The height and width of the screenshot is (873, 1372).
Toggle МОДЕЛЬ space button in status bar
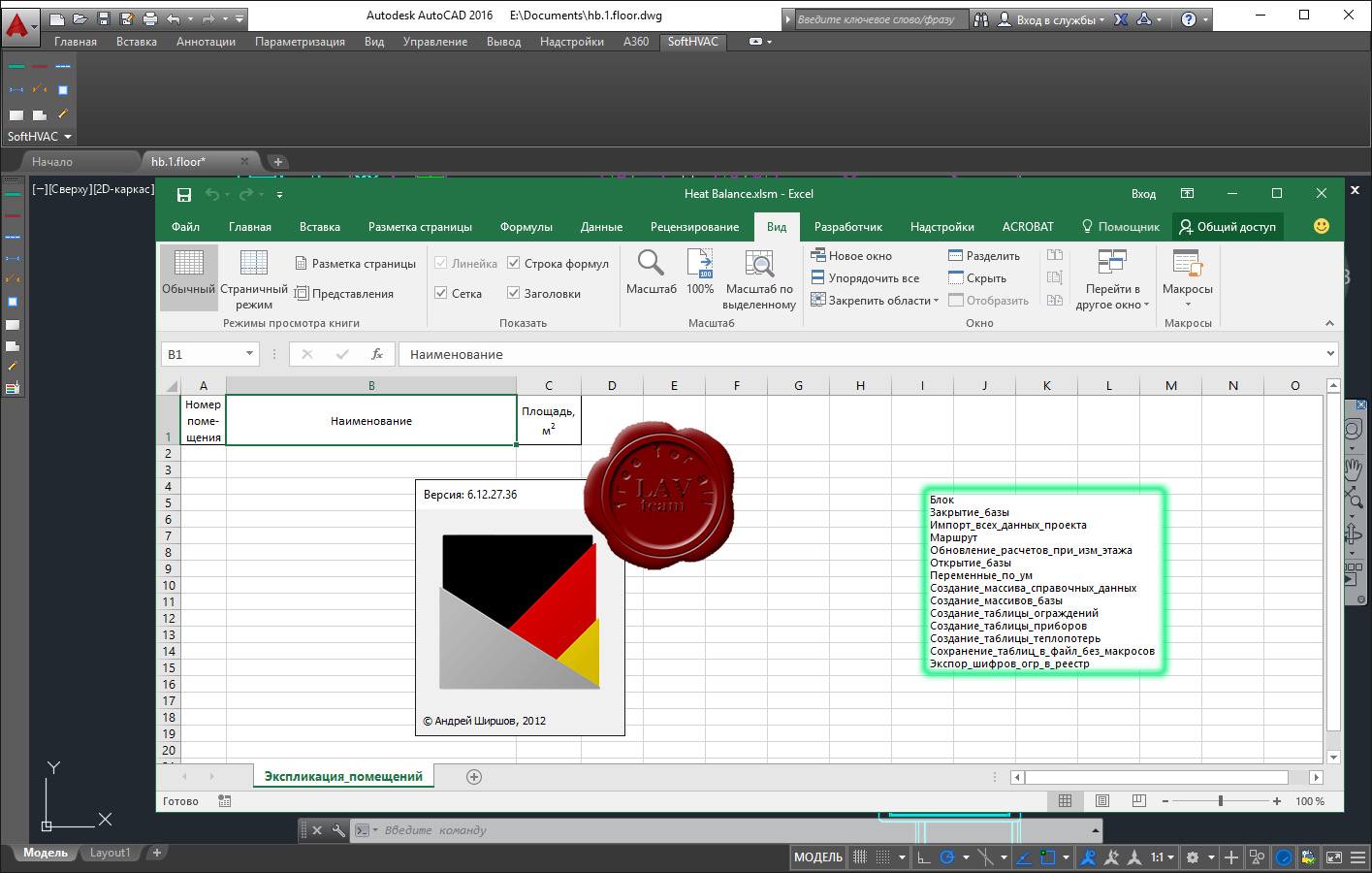(x=818, y=857)
